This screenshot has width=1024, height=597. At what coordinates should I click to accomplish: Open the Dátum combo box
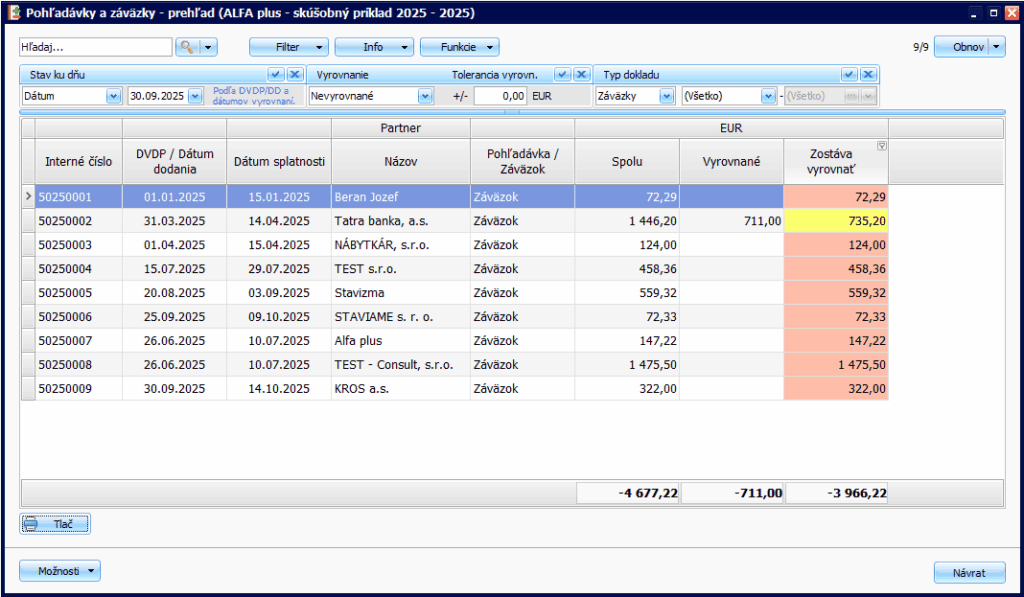click(x=113, y=96)
